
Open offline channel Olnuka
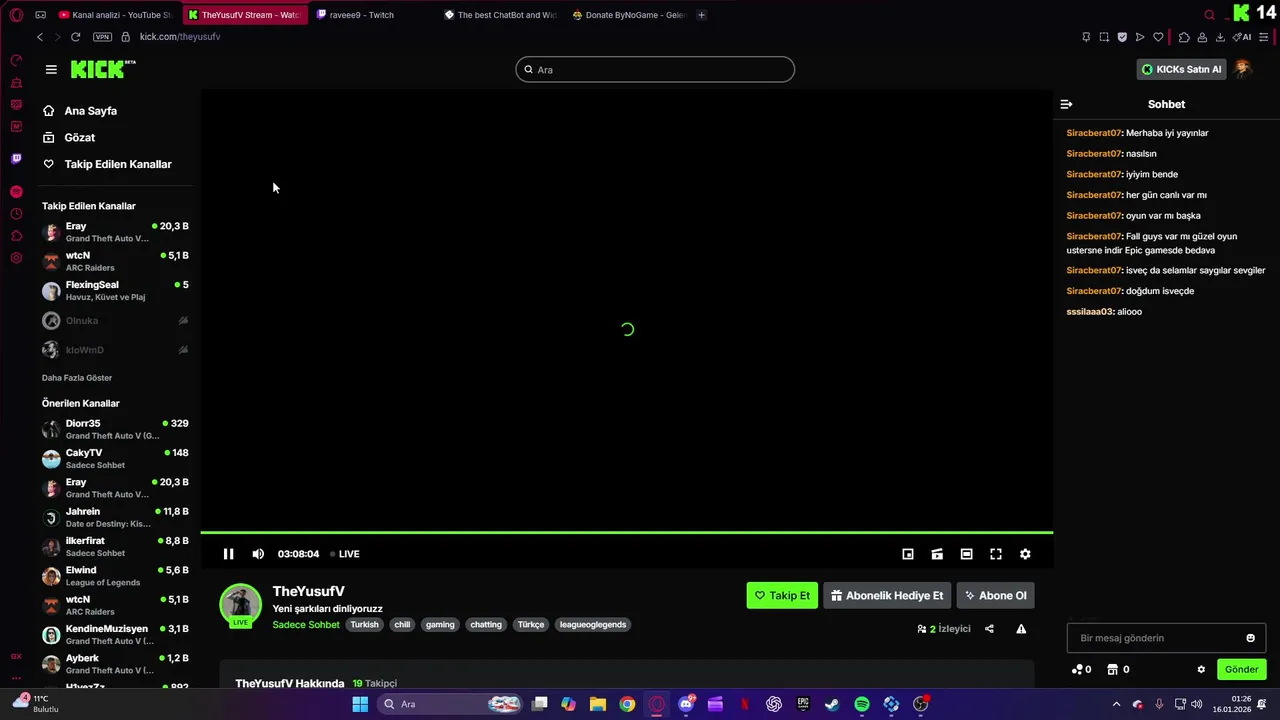pyautogui.click(x=115, y=320)
